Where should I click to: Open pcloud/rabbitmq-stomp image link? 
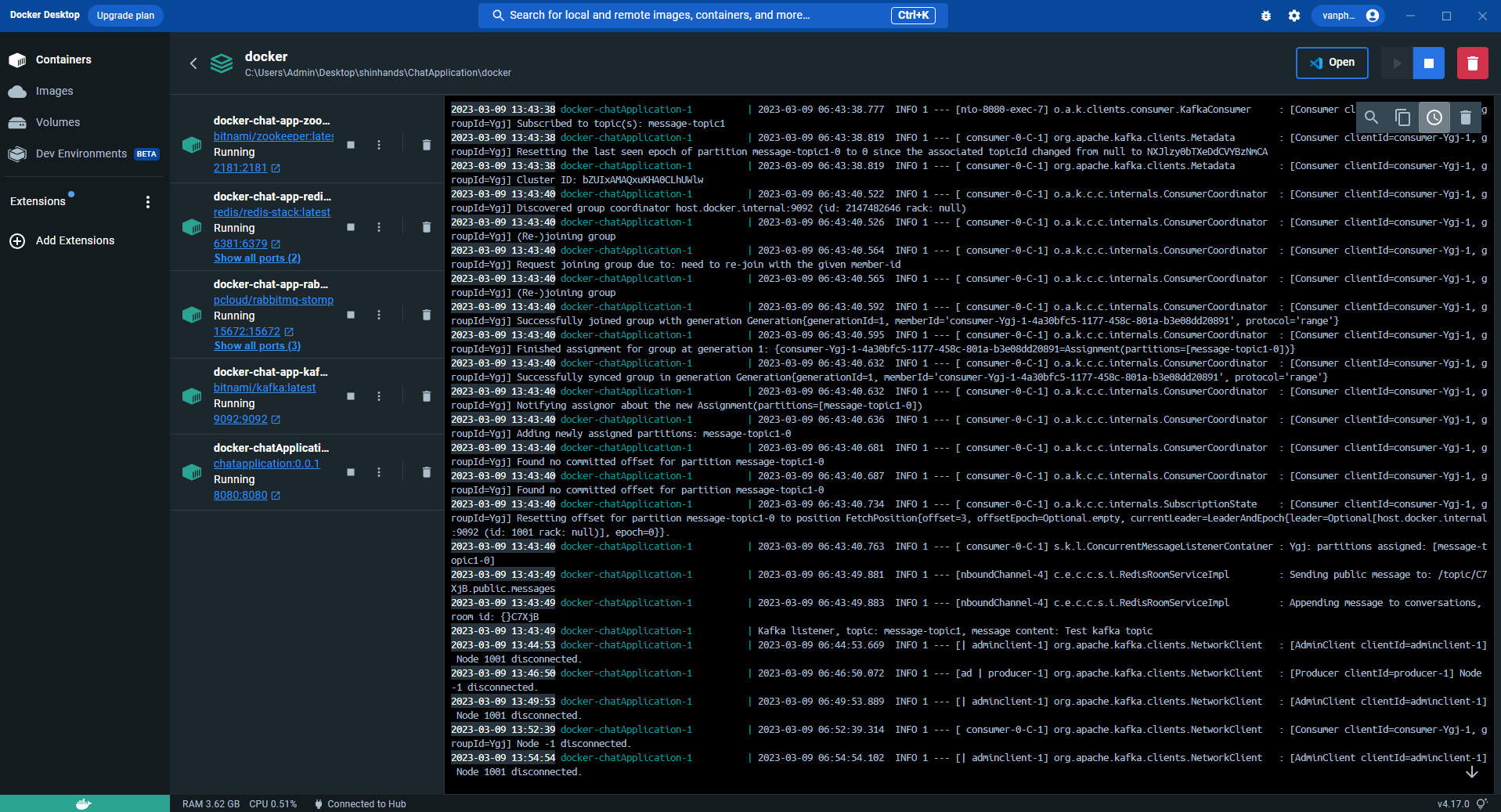tap(273, 300)
